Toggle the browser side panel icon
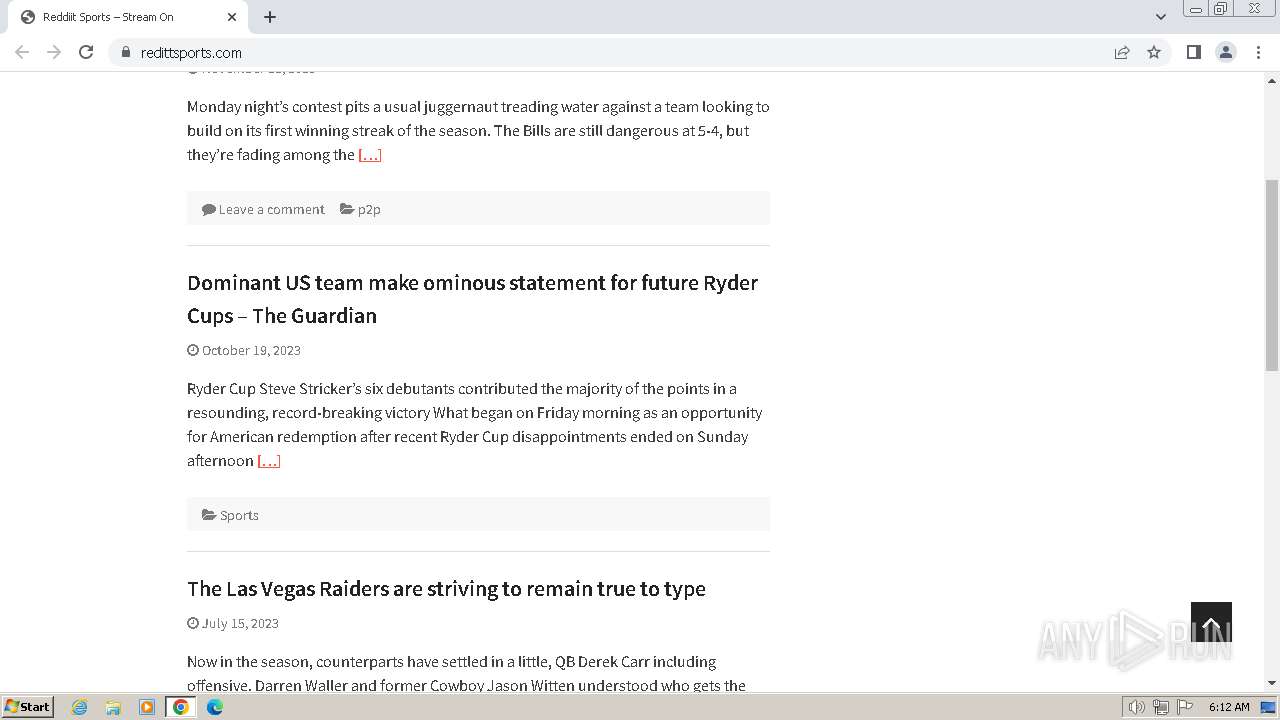This screenshot has height=720, width=1280. click(x=1193, y=52)
